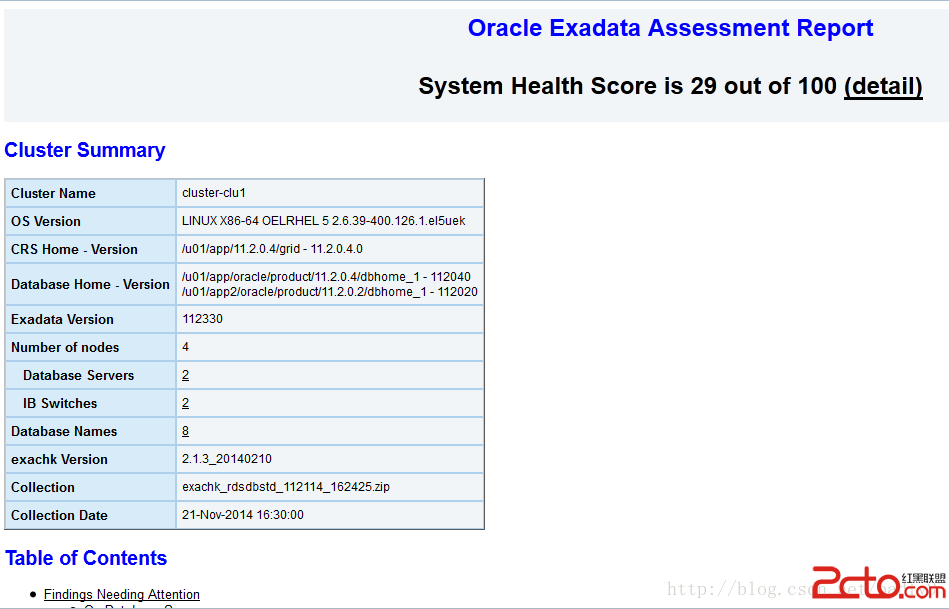
Task: Select the "CRS Home - Version" label
Action: [74, 249]
